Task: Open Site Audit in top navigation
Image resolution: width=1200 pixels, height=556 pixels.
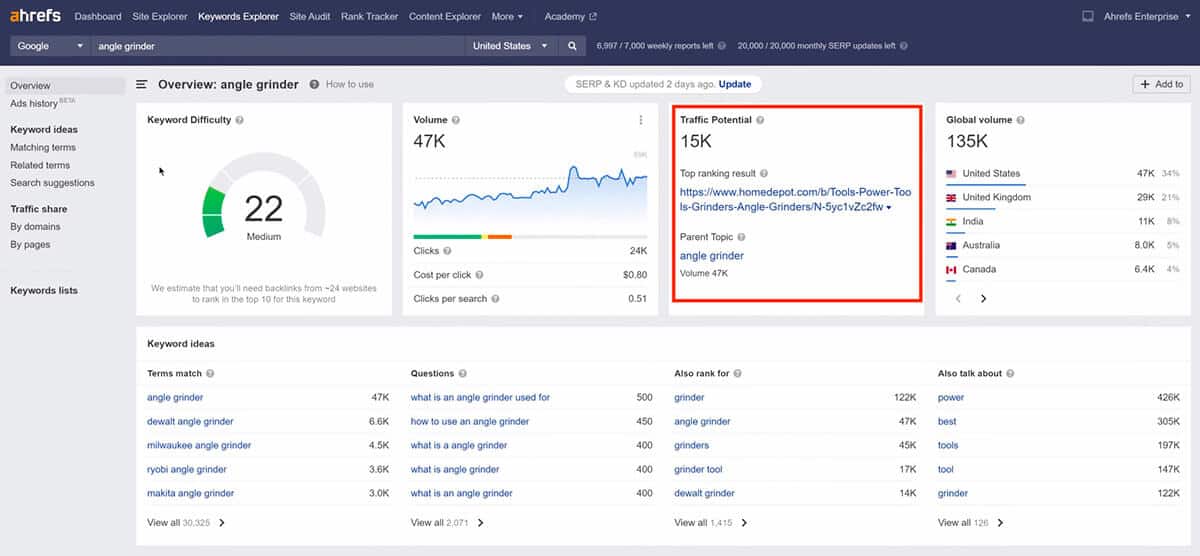Action: (310, 16)
